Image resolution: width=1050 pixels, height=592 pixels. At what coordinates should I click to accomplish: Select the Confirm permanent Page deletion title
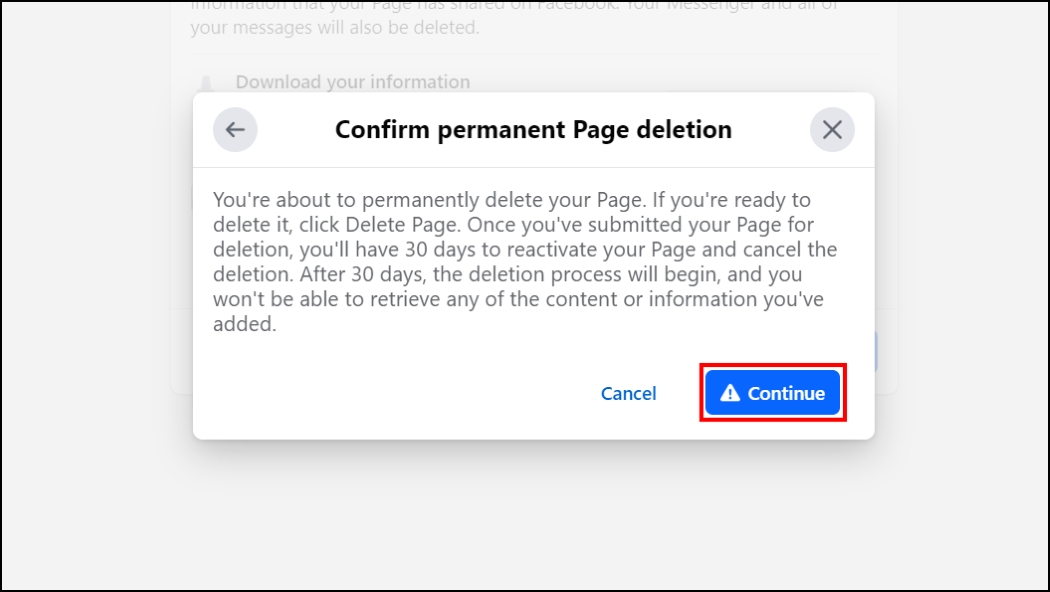coord(532,129)
